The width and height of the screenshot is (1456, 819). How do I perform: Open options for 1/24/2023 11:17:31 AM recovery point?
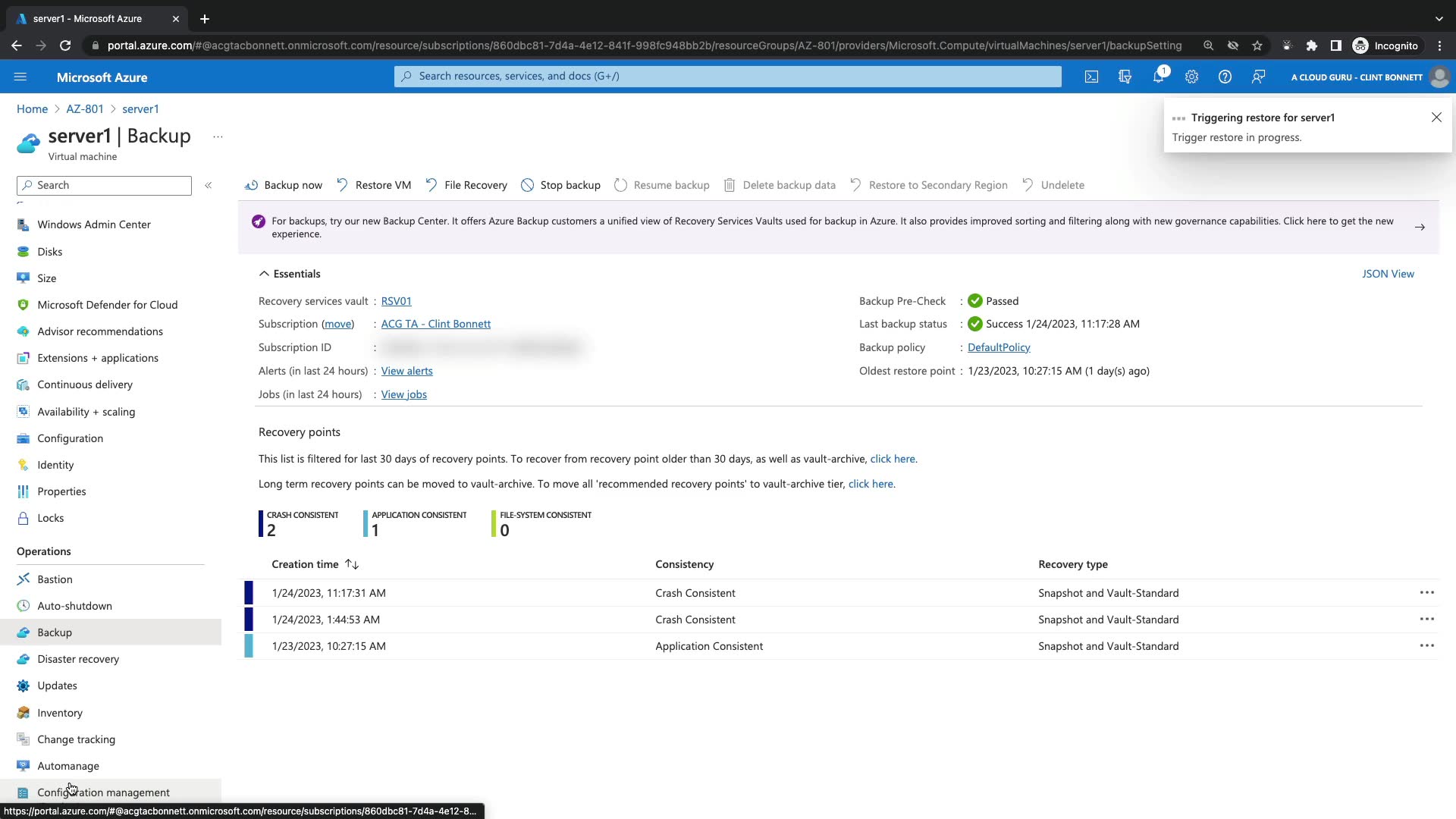click(1426, 592)
